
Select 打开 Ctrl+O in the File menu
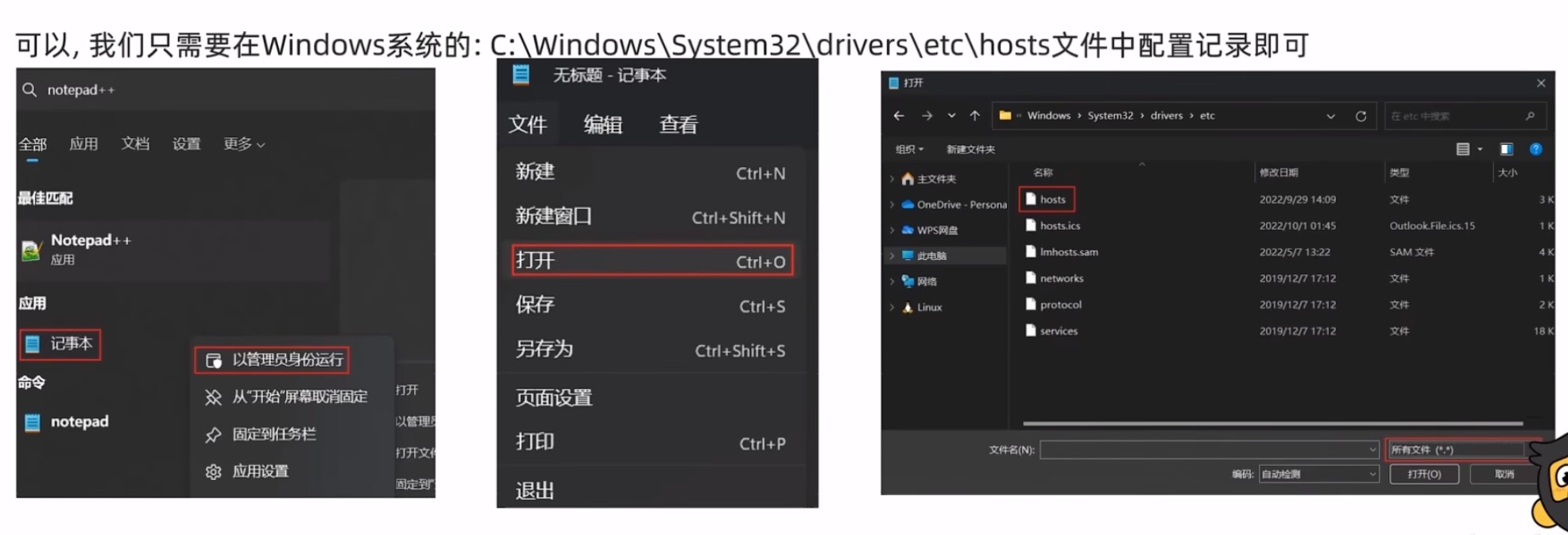[x=652, y=261]
